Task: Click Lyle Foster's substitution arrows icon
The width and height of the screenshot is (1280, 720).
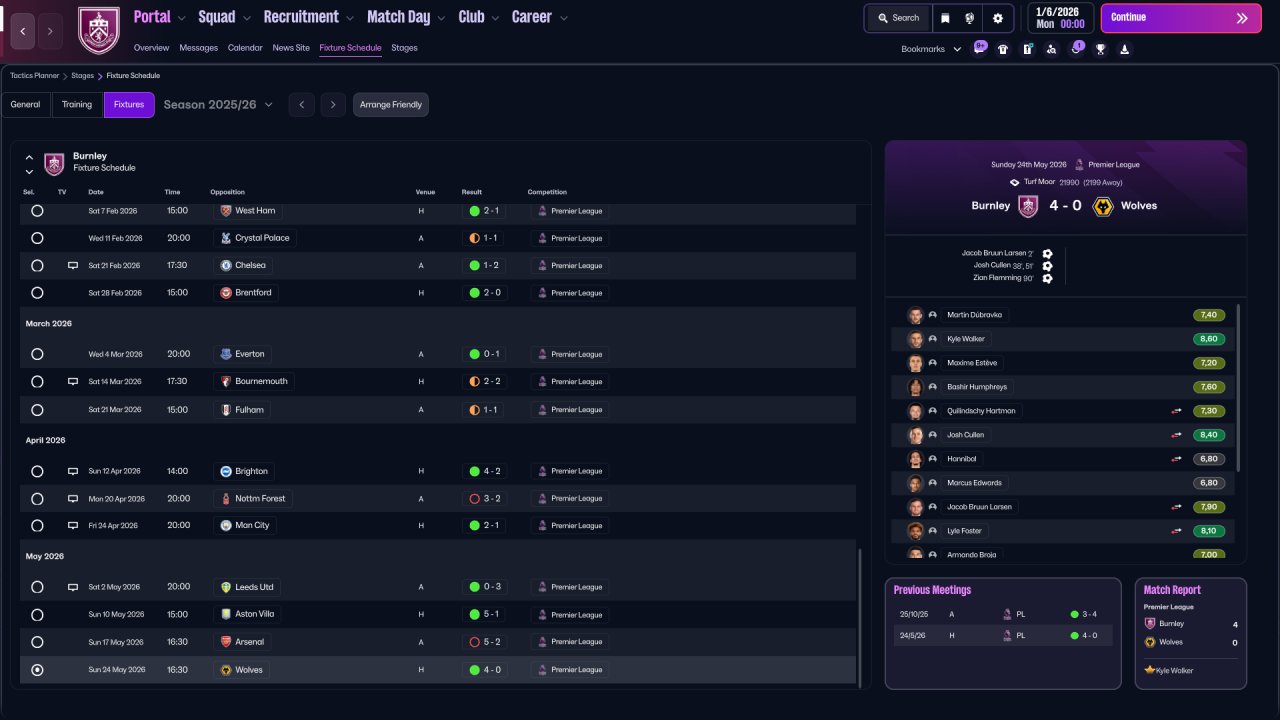Action: (x=1177, y=531)
